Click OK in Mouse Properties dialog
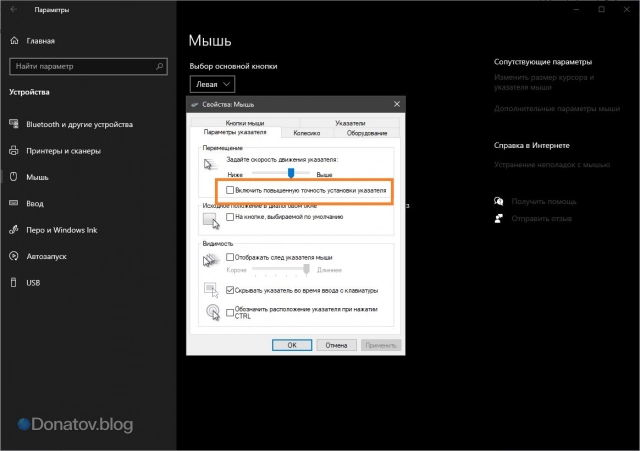The image size is (640, 451). pos(292,345)
